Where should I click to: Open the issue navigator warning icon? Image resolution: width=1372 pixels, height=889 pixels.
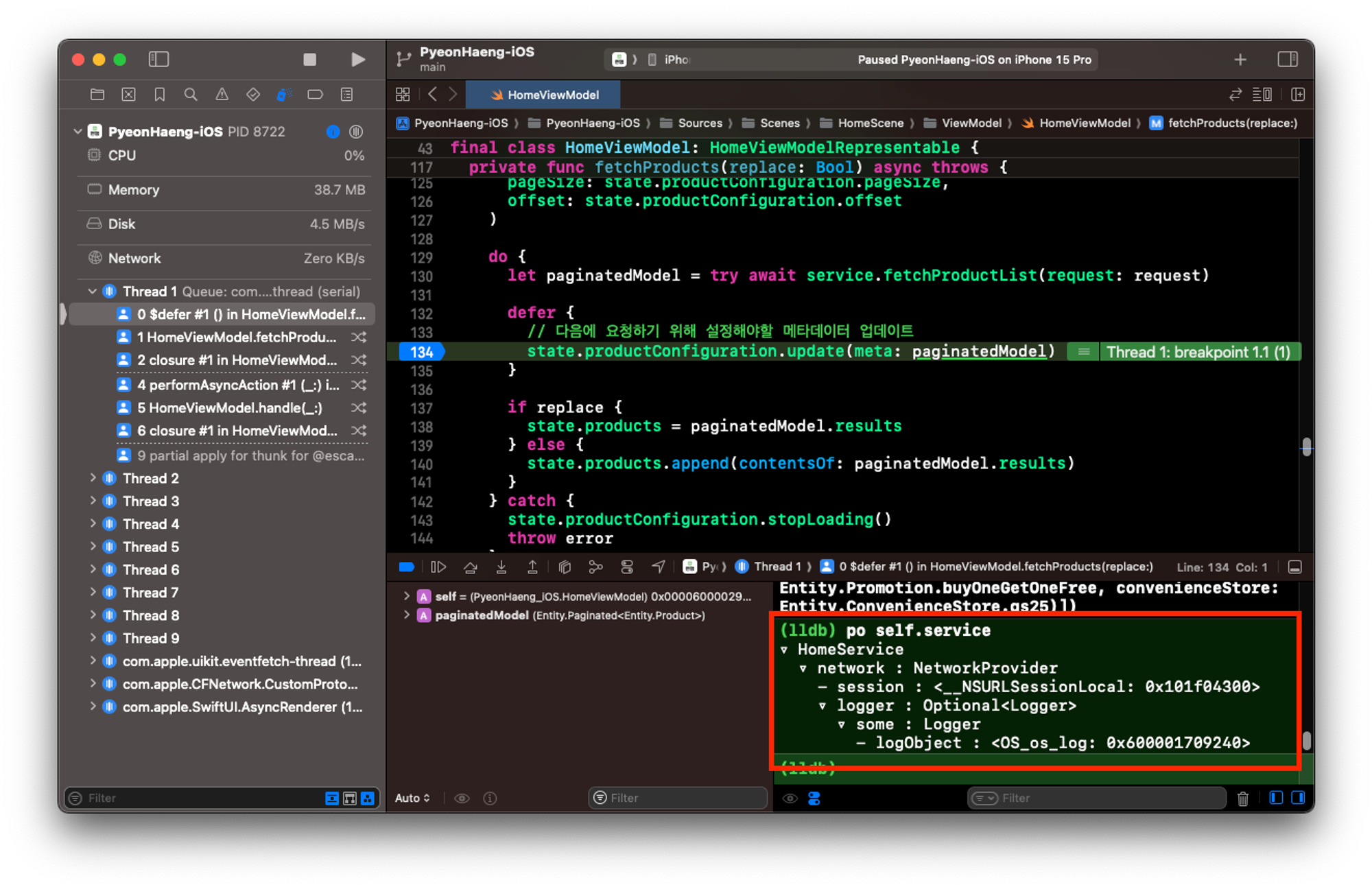pyautogui.click(x=222, y=95)
